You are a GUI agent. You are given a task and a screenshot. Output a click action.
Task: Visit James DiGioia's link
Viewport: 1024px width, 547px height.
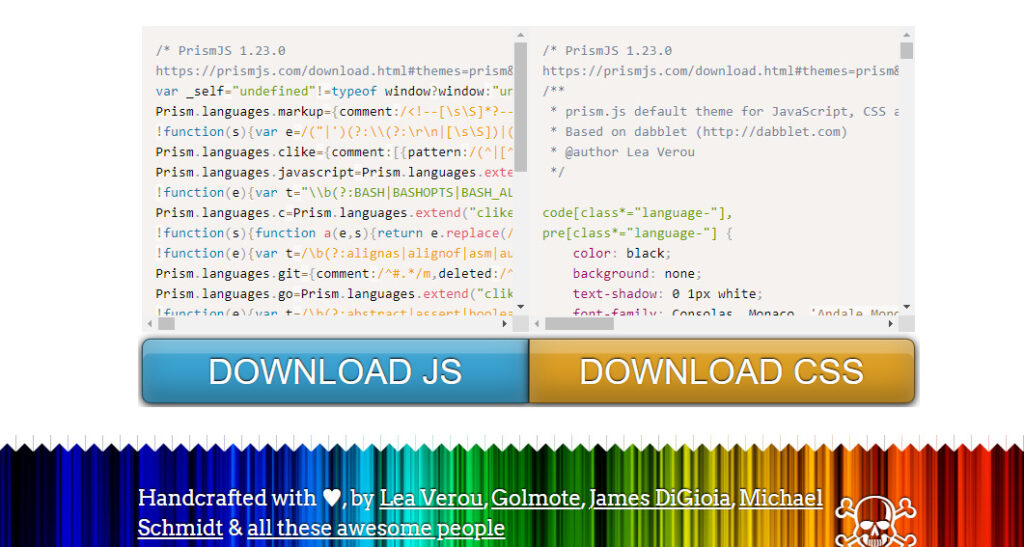point(660,498)
